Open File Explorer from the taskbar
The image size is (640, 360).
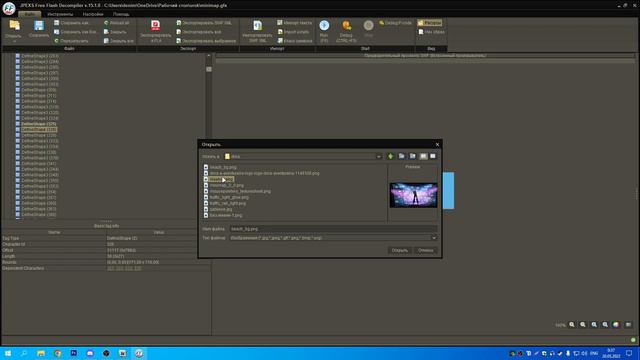(x=41, y=353)
